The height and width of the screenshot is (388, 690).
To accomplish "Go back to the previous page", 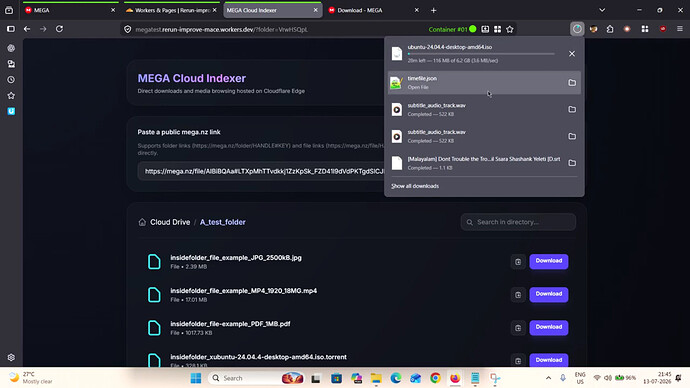I will [27, 29].
